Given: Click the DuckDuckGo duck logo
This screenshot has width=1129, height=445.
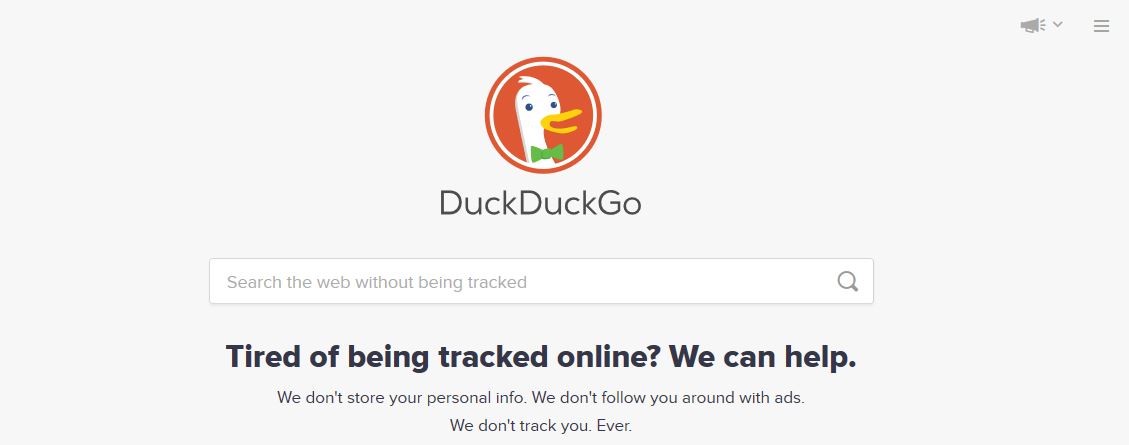Looking at the screenshot, I should (x=542, y=115).
